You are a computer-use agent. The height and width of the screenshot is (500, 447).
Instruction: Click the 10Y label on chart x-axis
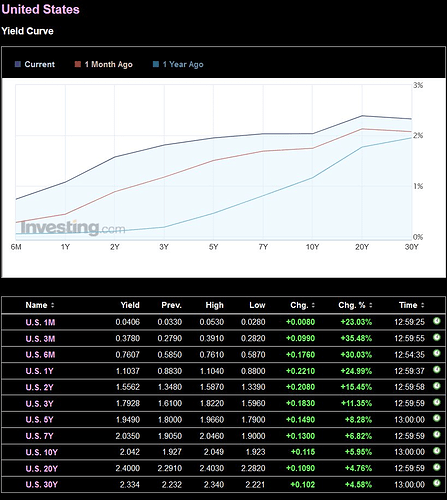(x=312, y=247)
